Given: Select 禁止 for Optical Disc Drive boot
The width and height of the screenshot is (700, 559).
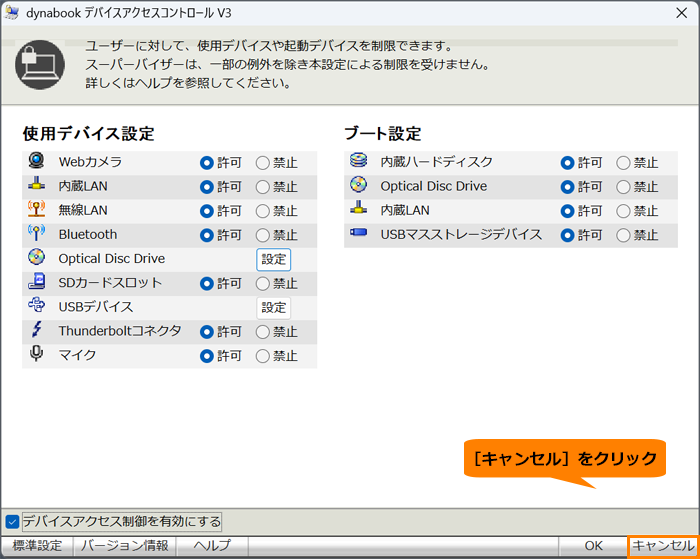Looking at the screenshot, I should click(x=623, y=187).
